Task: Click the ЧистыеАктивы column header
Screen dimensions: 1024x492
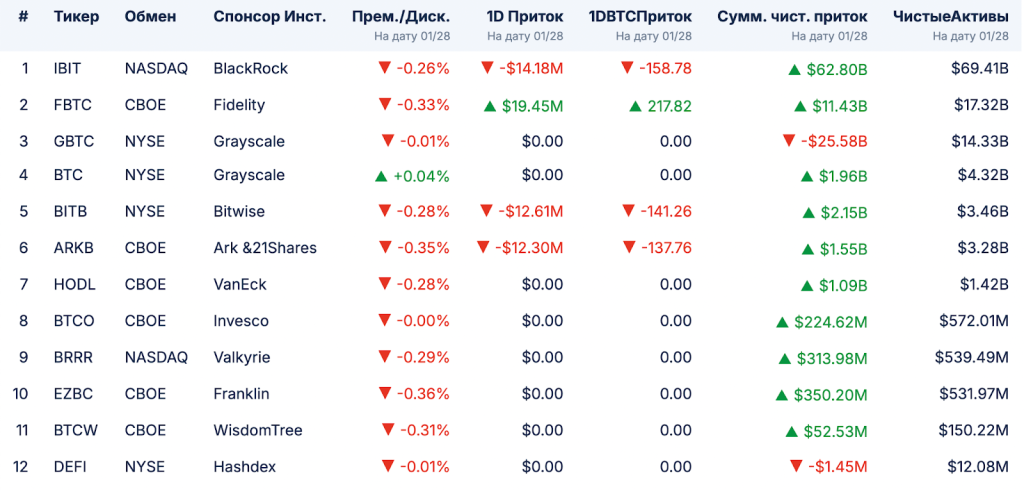Action: 951,17
